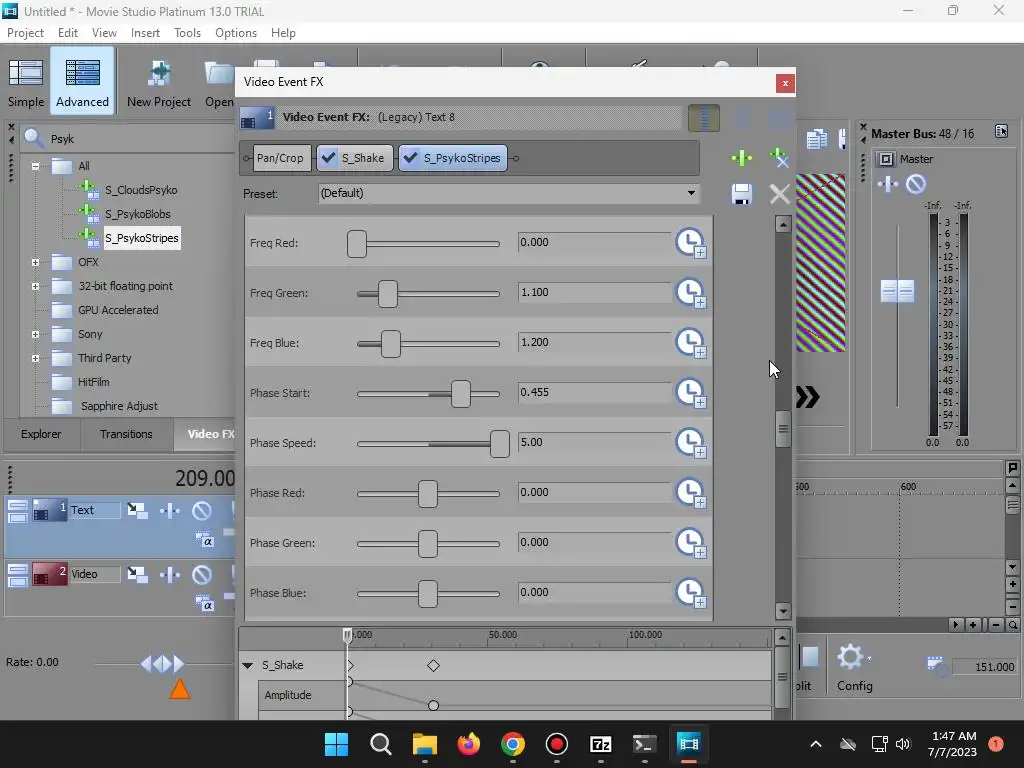Click the Master Bus volume fader
Viewport: 1024px width, 768px height.
click(x=897, y=291)
